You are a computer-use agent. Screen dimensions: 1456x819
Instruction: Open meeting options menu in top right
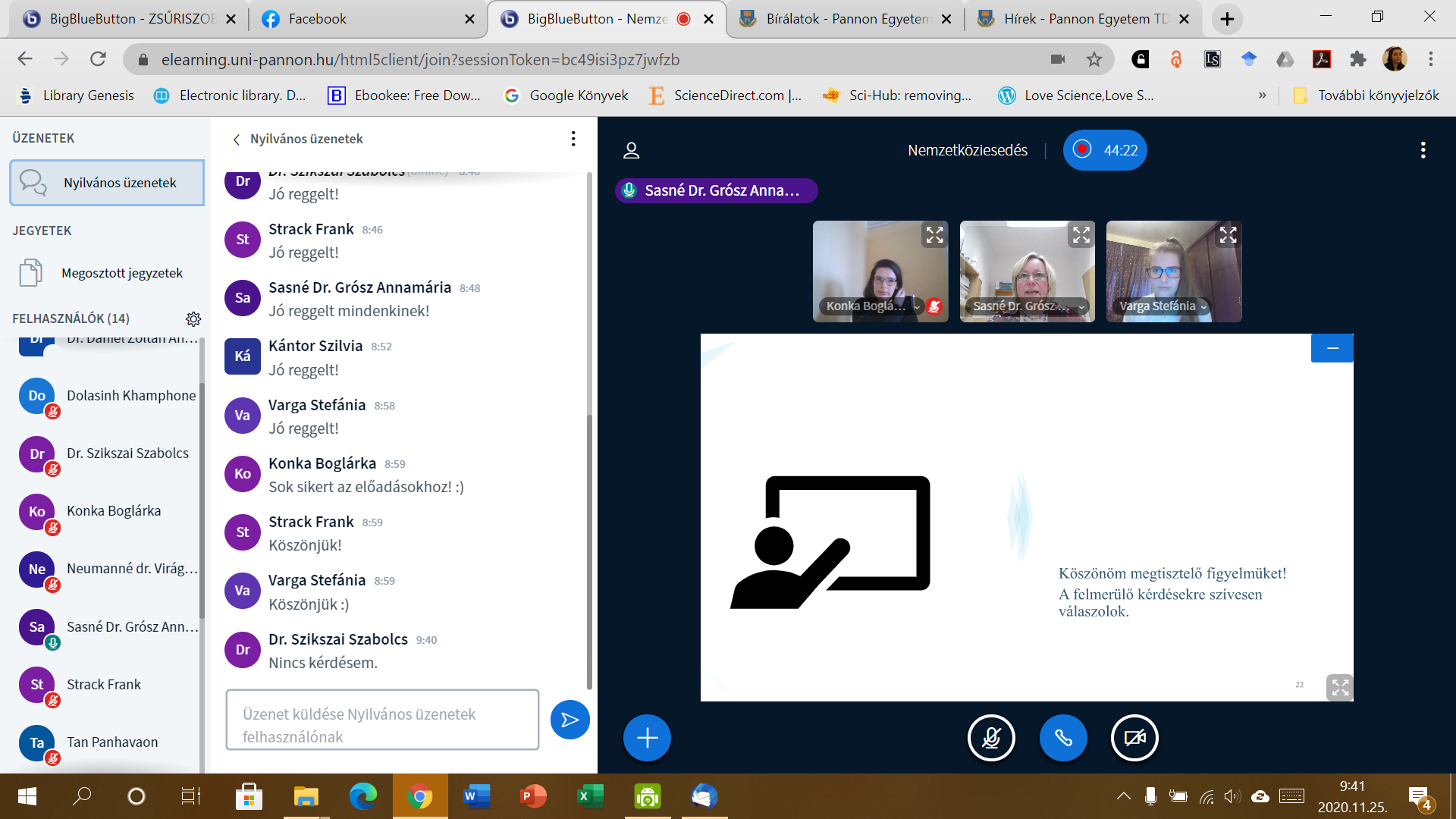pos(1423,150)
